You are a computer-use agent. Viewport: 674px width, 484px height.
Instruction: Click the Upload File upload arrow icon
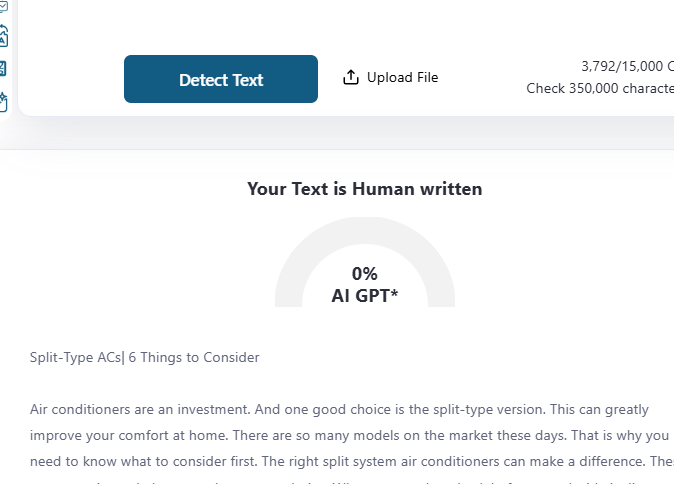[x=351, y=78]
